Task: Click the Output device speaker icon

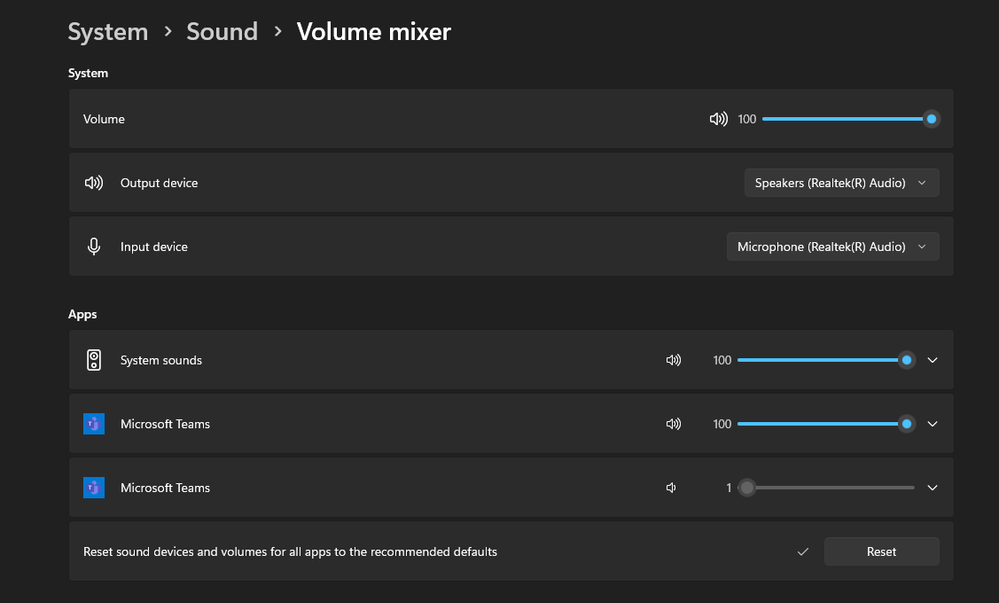Action: click(x=94, y=183)
